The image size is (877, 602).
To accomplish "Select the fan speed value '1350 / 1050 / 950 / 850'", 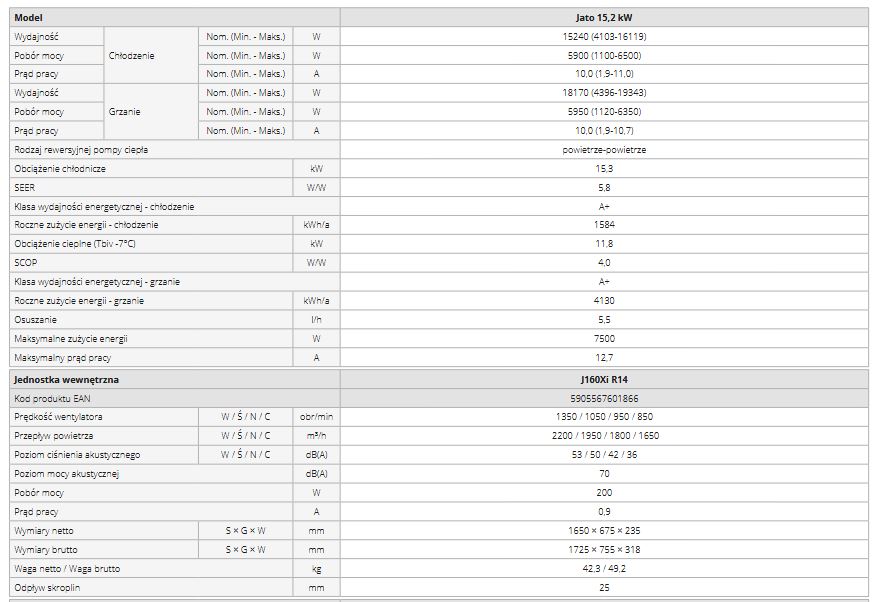I will (604, 417).
